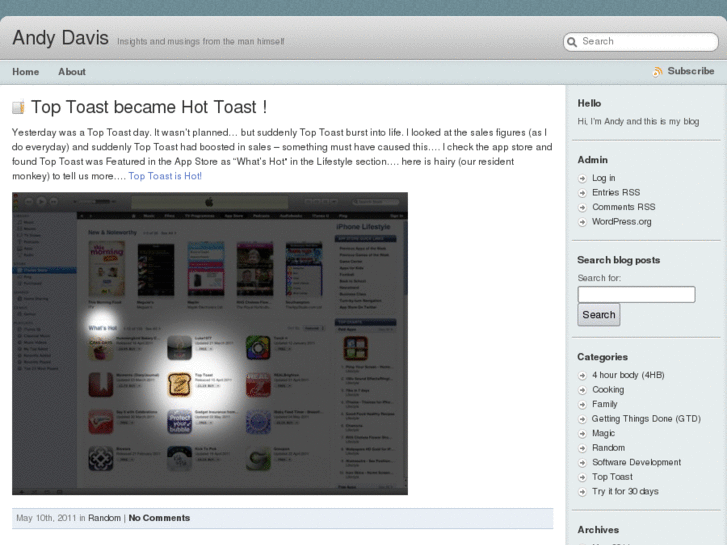Image resolution: width=727 pixels, height=545 pixels.
Task: Click the arrow bullet beside Cooking category
Action: [x=583, y=391]
